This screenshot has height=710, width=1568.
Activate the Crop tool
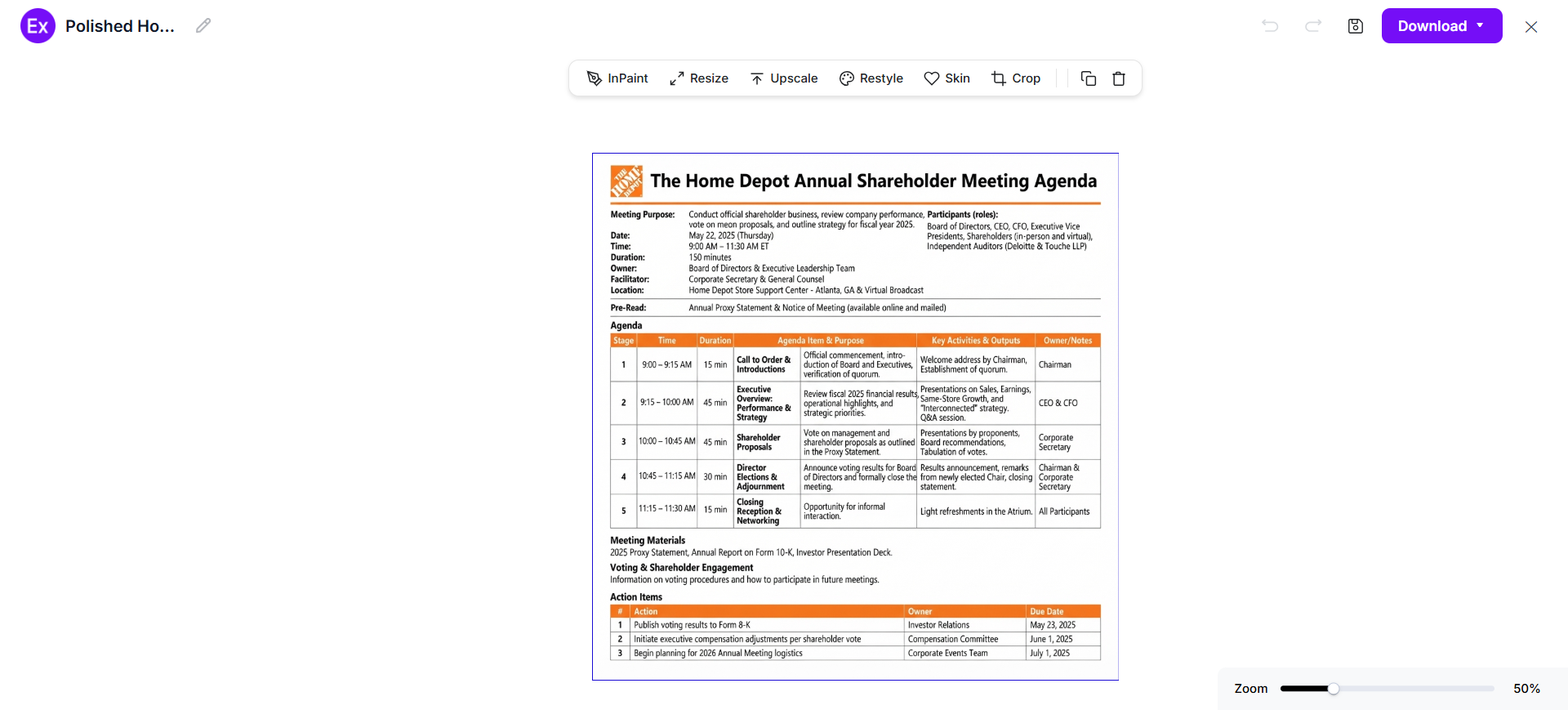tap(1016, 78)
